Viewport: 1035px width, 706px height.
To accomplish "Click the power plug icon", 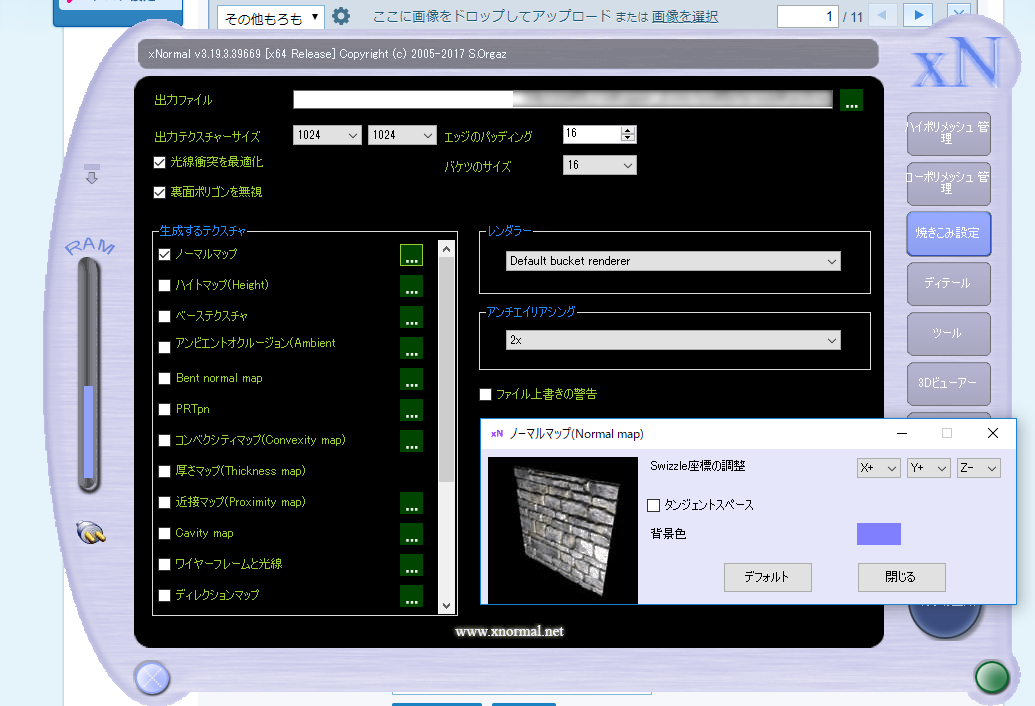I will [90, 532].
